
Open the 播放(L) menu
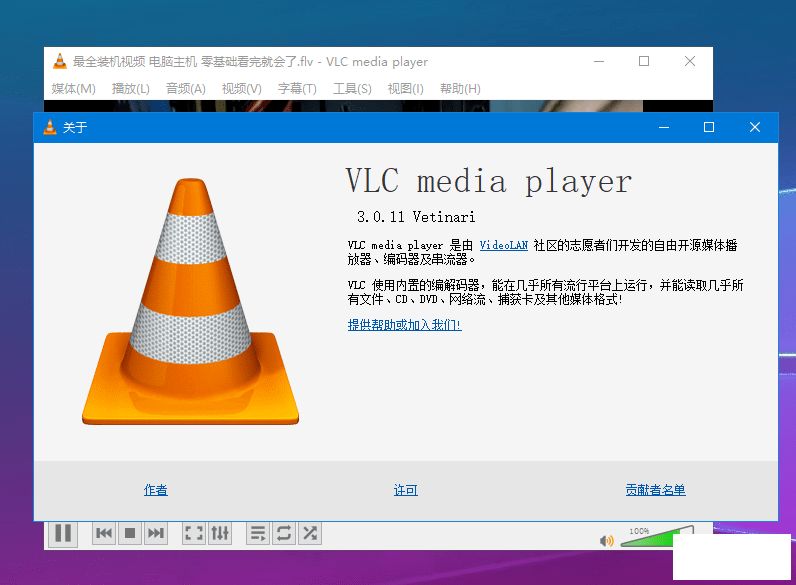130,89
